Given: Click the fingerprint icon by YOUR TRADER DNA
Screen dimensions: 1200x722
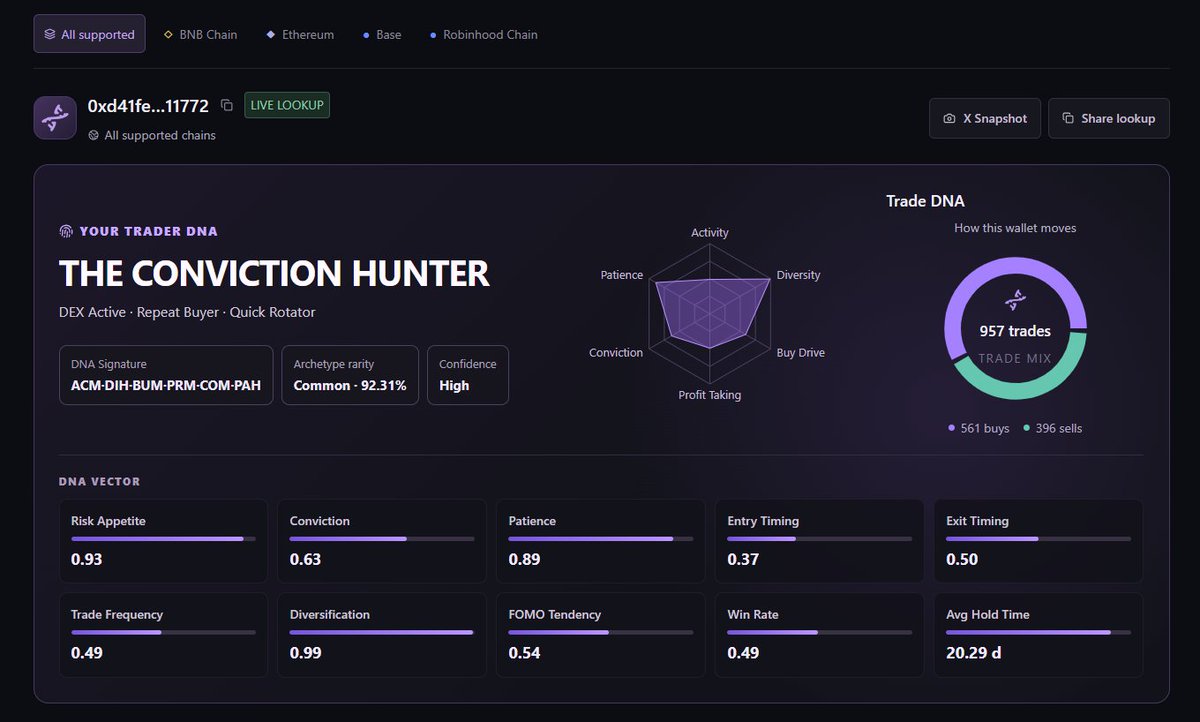Looking at the screenshot, I should tap(66, 231).
